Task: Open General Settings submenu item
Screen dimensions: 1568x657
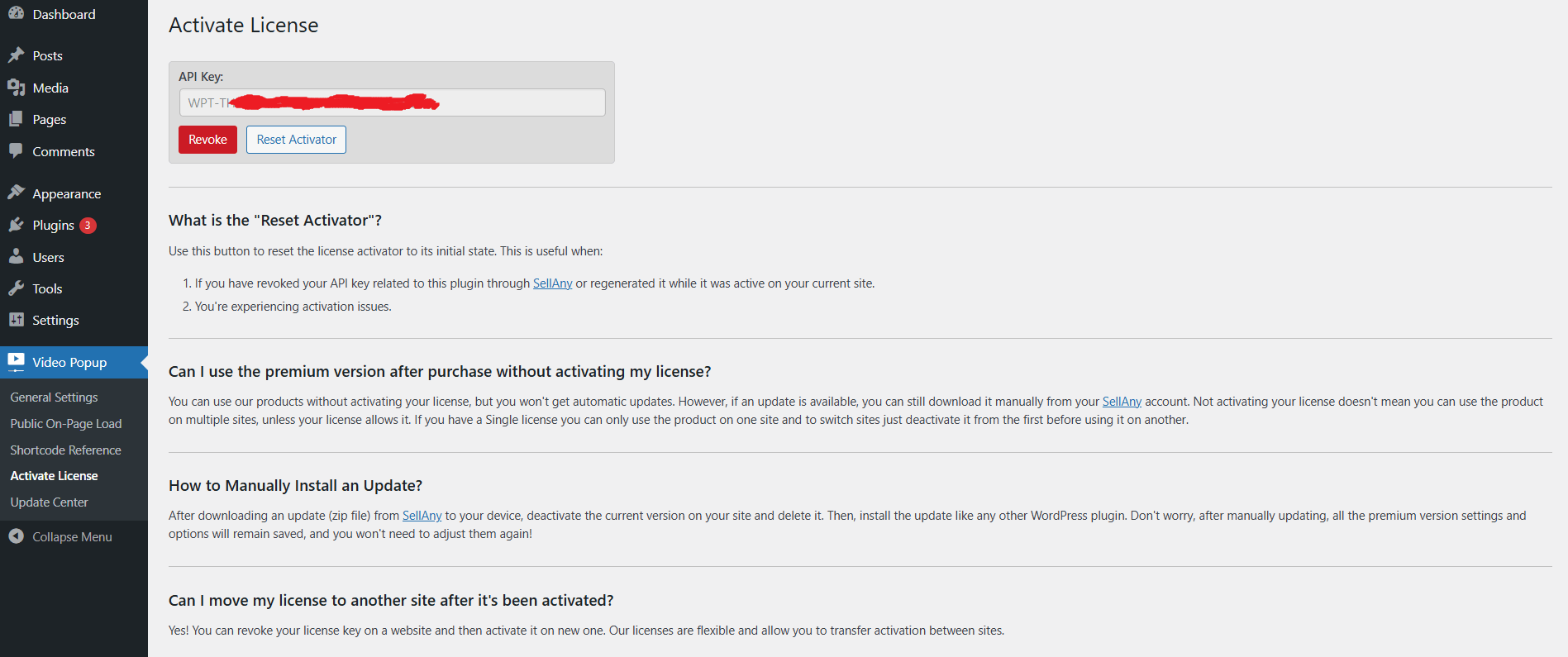Action: coord(54,398)
